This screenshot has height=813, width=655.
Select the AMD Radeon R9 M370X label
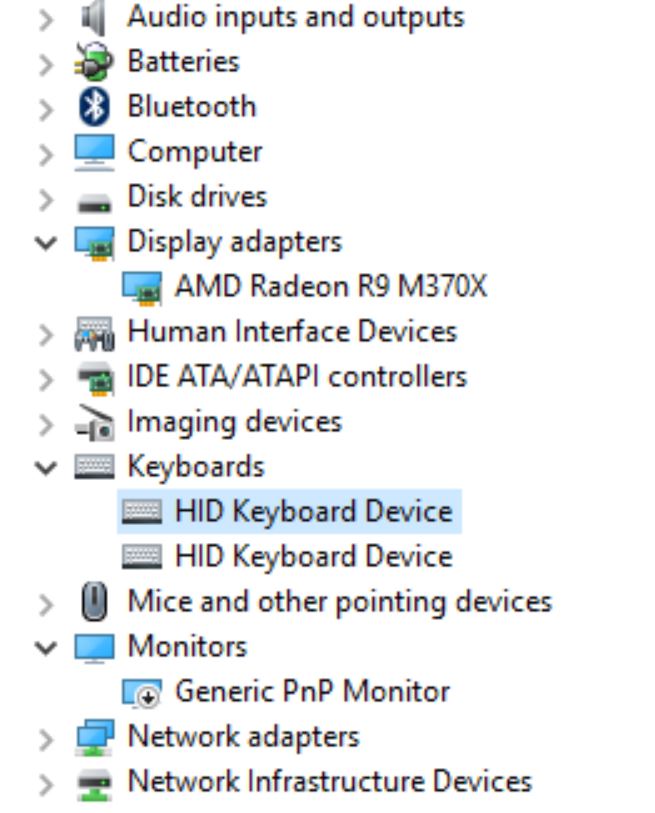click(x=330, y=287)
